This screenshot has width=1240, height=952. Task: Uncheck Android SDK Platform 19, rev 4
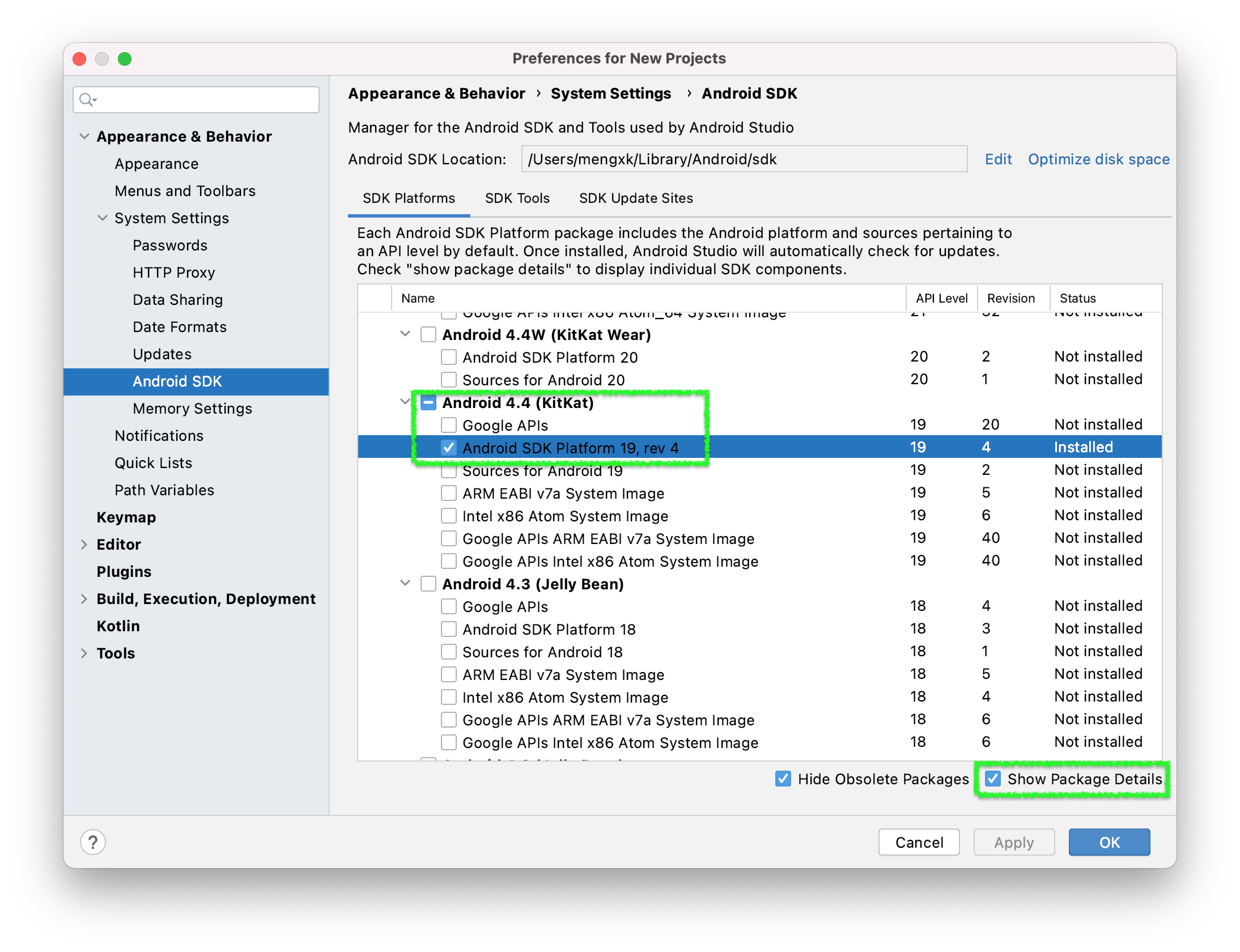tap(449, 448)
